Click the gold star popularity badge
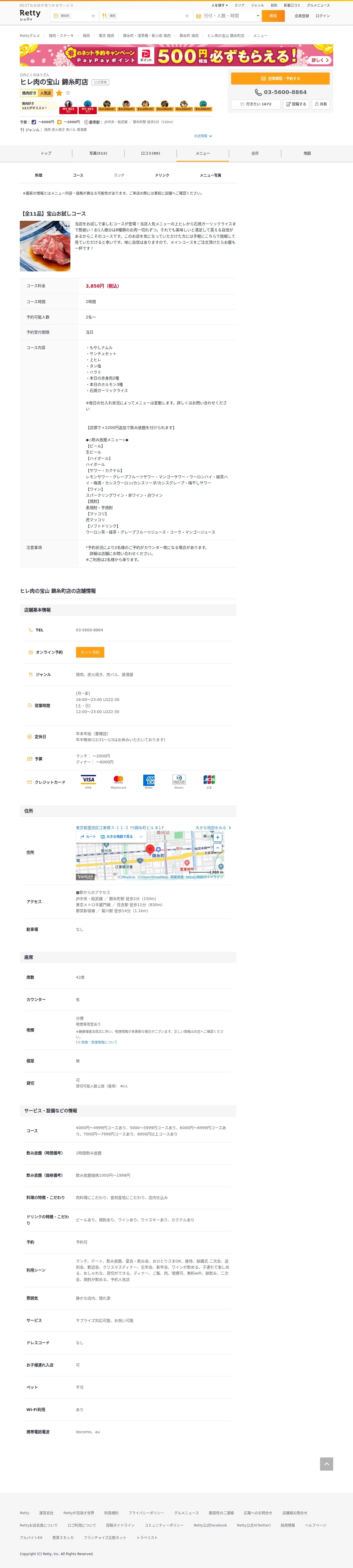The height and width of the screenshot is (1568, 353). click(x=59, y=93)
